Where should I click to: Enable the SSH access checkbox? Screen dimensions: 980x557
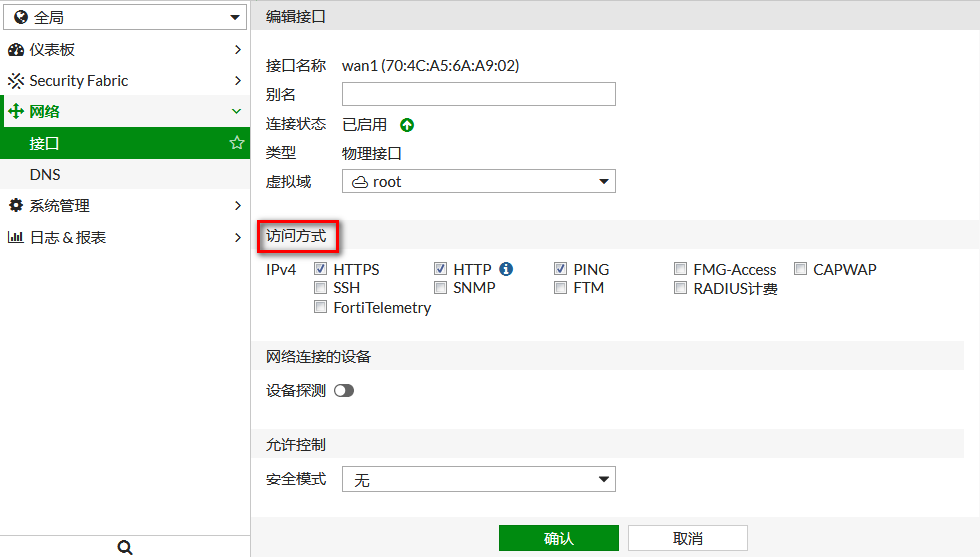click(x=321, y=288)
